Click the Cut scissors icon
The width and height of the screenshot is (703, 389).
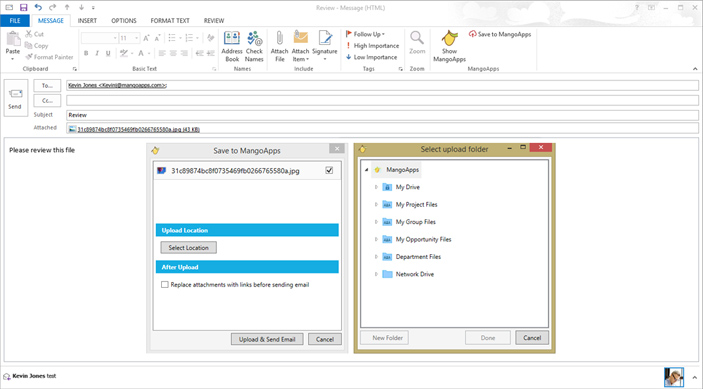[29, 34]
